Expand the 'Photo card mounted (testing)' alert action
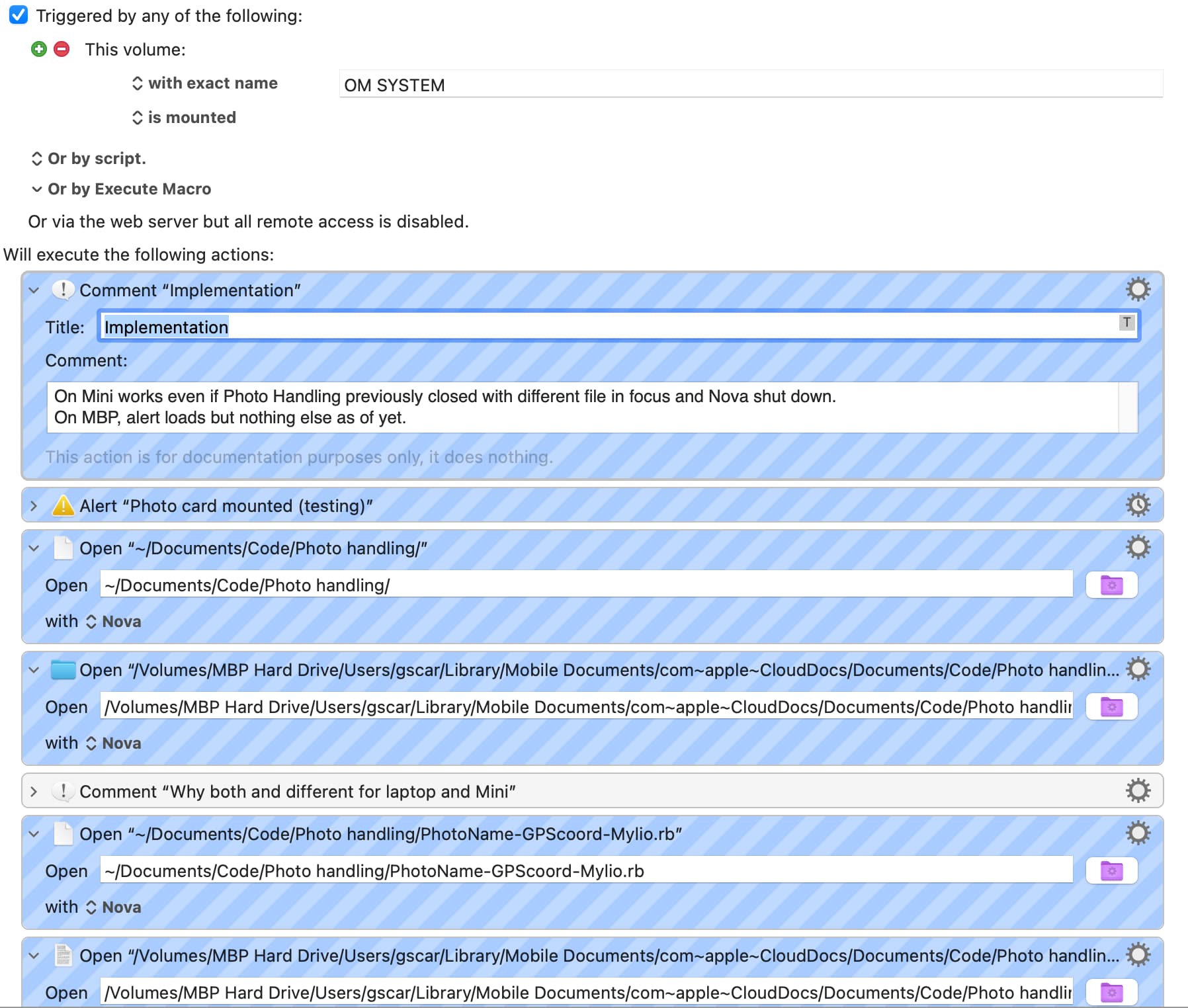The image size is (1188, 1008). coord(34,506)
